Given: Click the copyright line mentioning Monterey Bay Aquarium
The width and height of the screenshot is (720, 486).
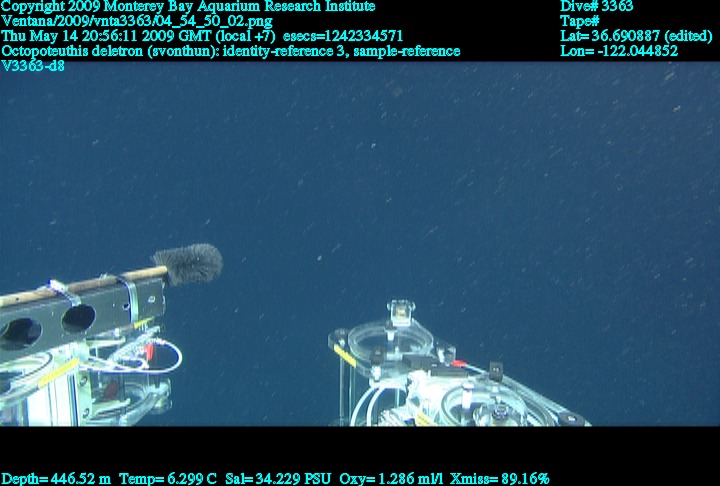Looking at the screenshot, I should click(x=188, y=6).
